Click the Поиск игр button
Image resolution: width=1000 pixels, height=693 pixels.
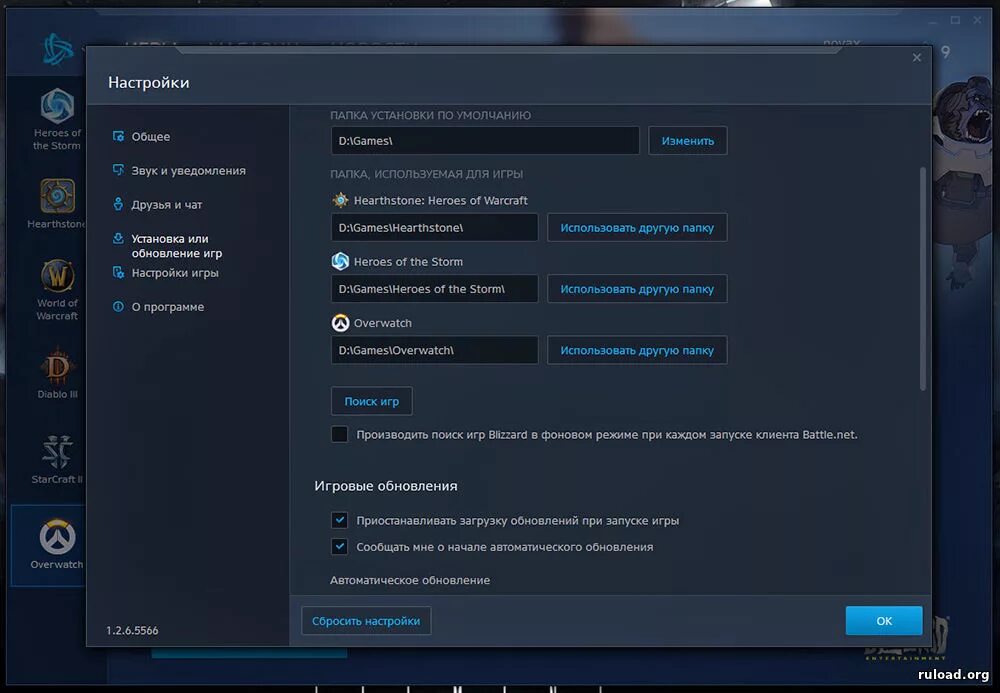click(x=371, y=401)
